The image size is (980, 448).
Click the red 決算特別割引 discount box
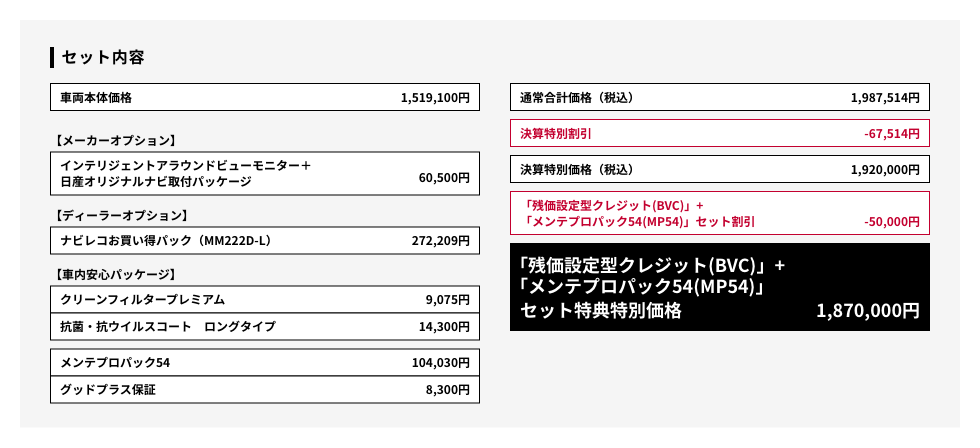[x=720, y=133]
